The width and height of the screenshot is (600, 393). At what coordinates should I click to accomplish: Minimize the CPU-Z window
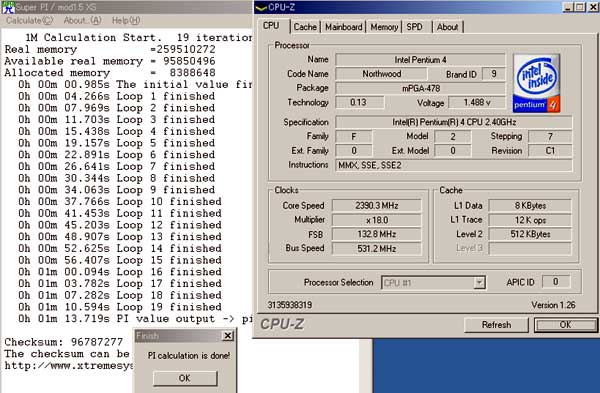569,7
